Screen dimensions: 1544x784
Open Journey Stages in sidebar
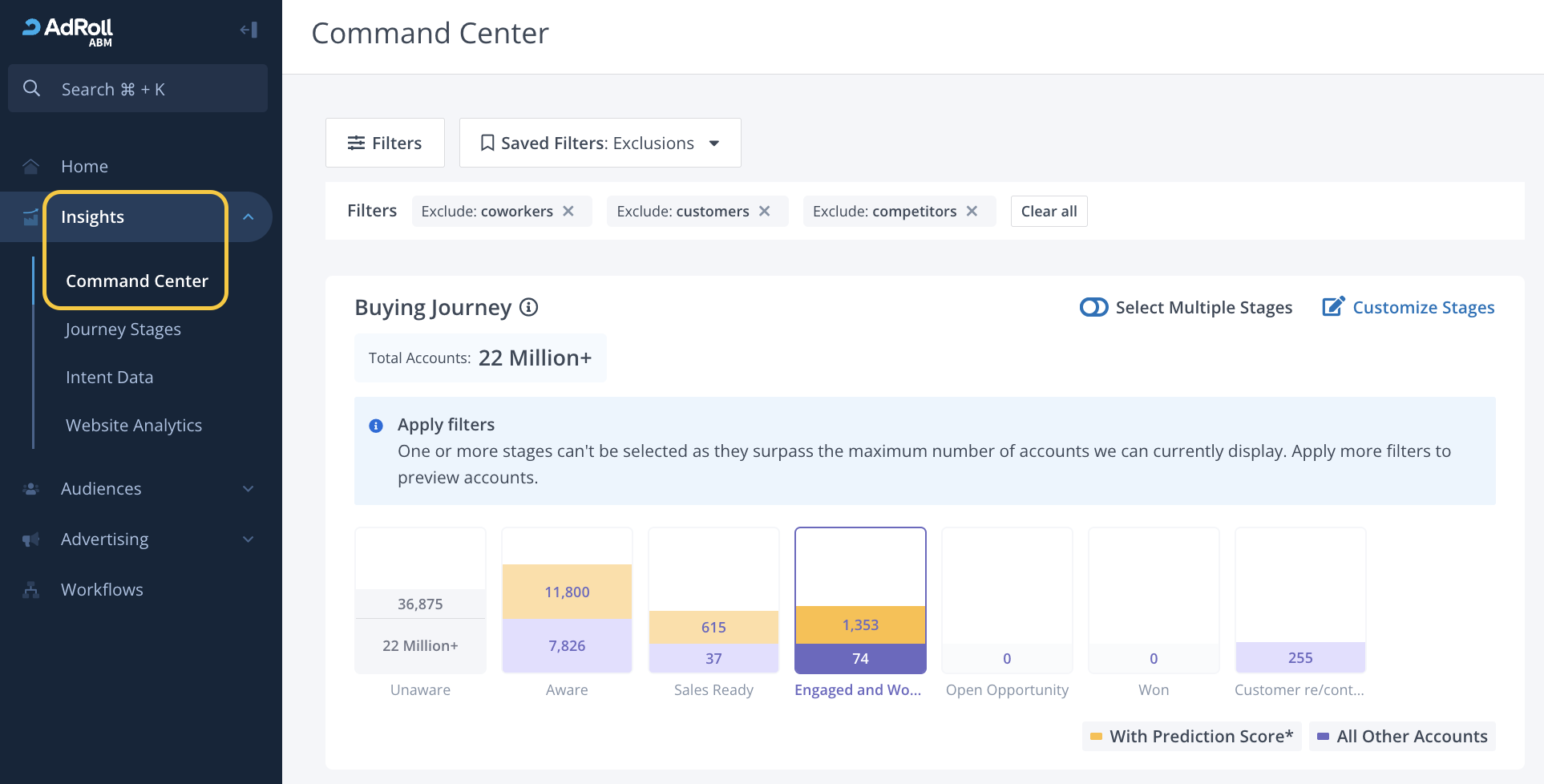point(123,329)
